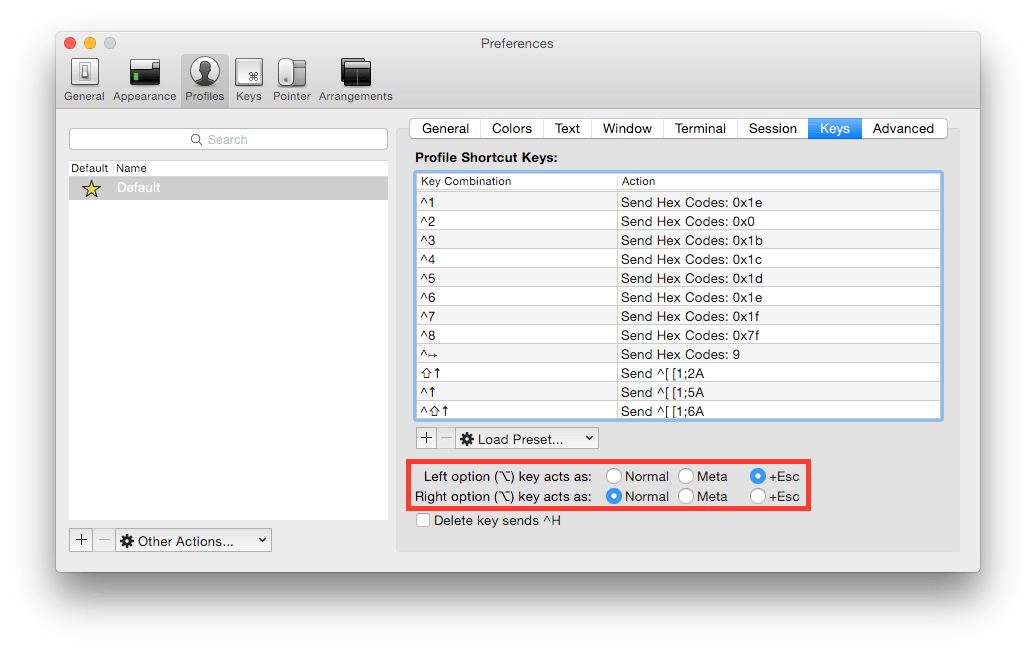Select the ^1 shortcut row
The height and width of the screenshot is (652, 1036).
tap(679, 202)
